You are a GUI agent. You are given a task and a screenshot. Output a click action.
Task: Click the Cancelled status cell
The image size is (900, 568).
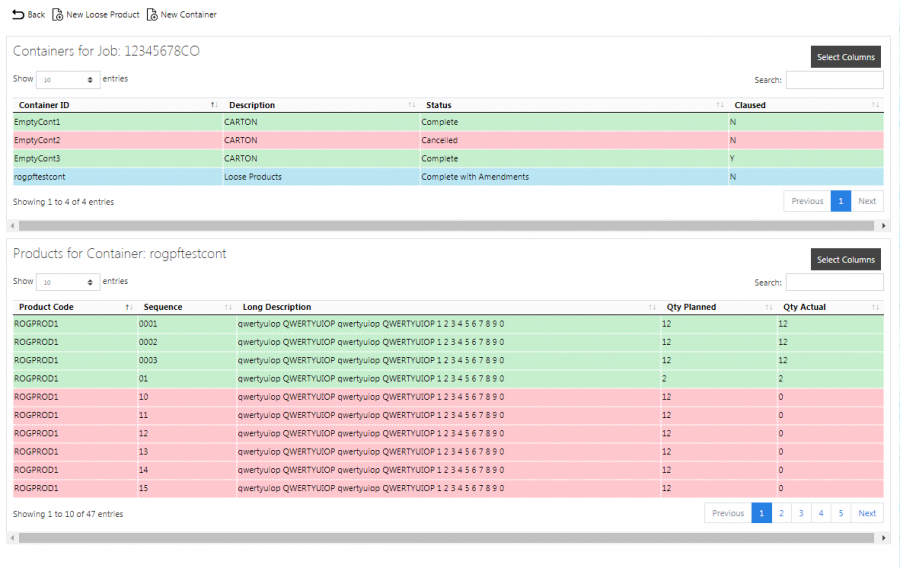[x=574, y=140]
